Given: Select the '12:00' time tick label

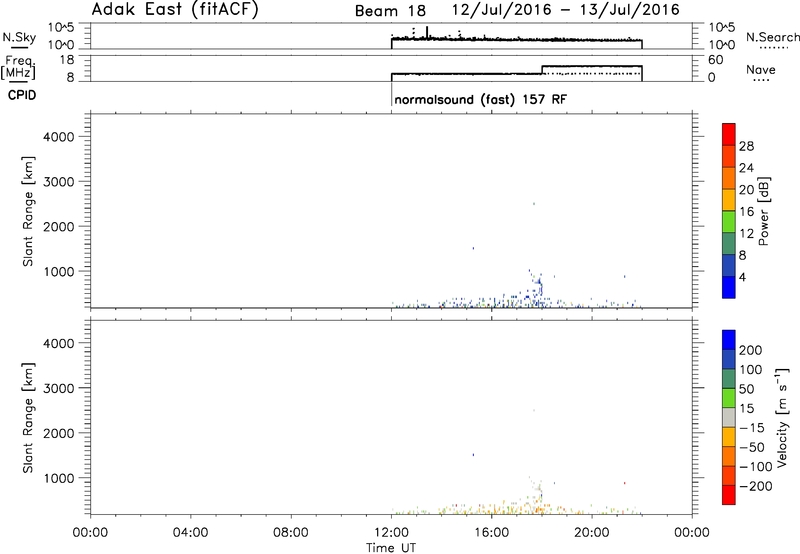Looking at the screenshot, I should 391,533.
